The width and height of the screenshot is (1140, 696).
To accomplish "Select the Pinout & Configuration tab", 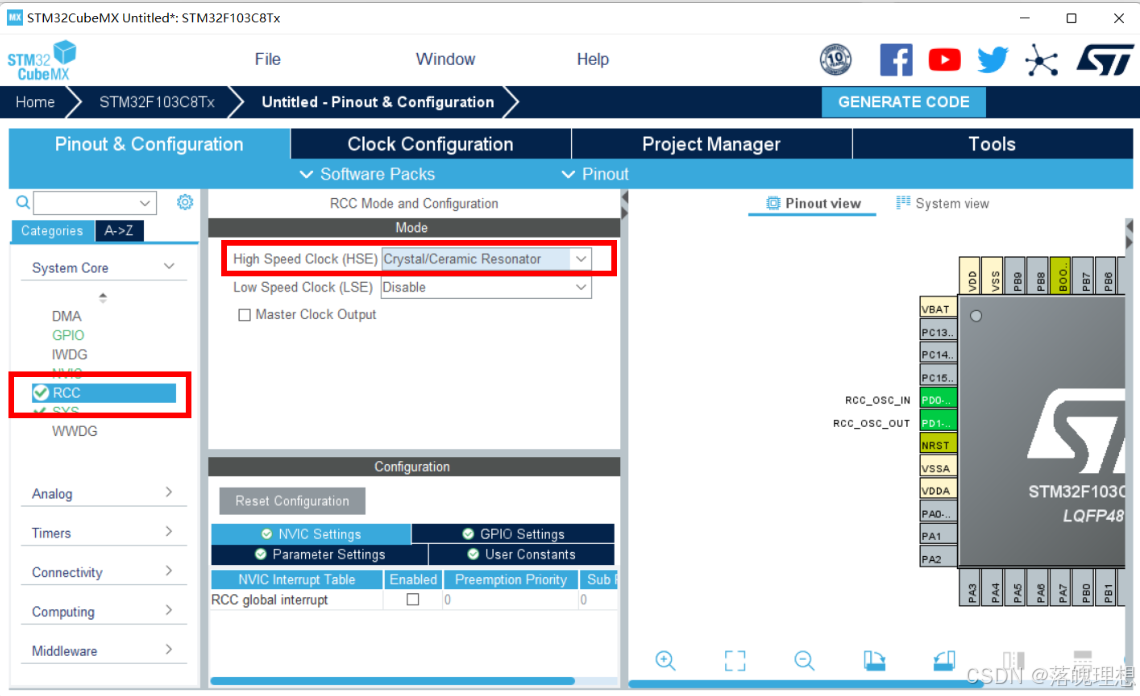I will coord(149,144).
